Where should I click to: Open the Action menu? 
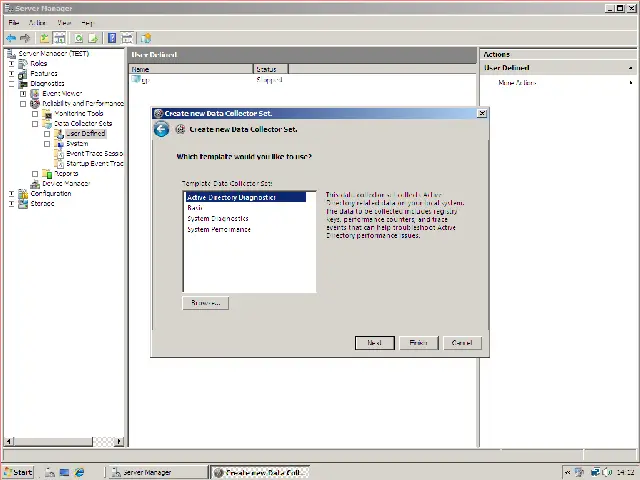click(x=37, y=22)
